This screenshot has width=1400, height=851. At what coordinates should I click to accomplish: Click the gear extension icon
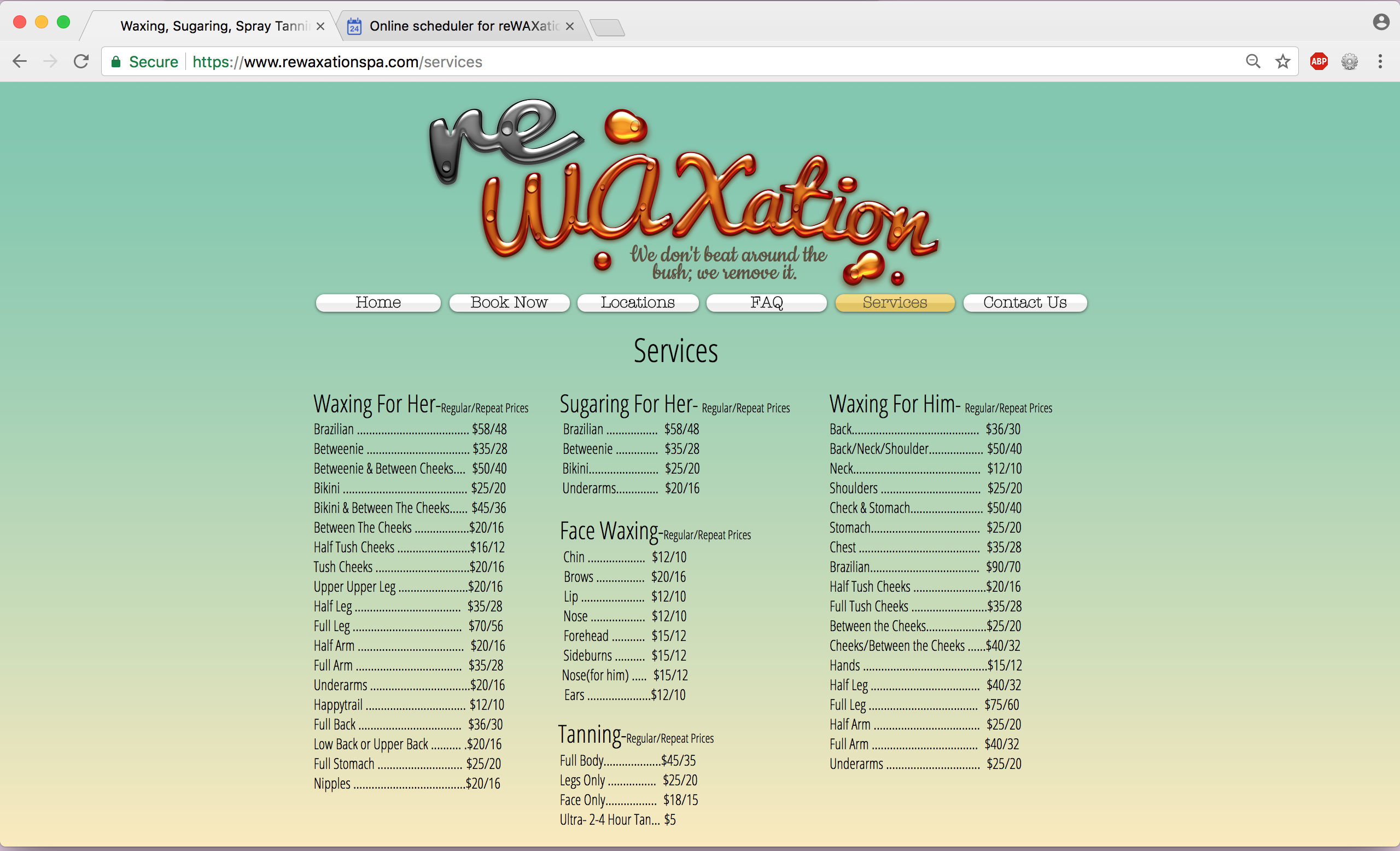click(1350, 61)
